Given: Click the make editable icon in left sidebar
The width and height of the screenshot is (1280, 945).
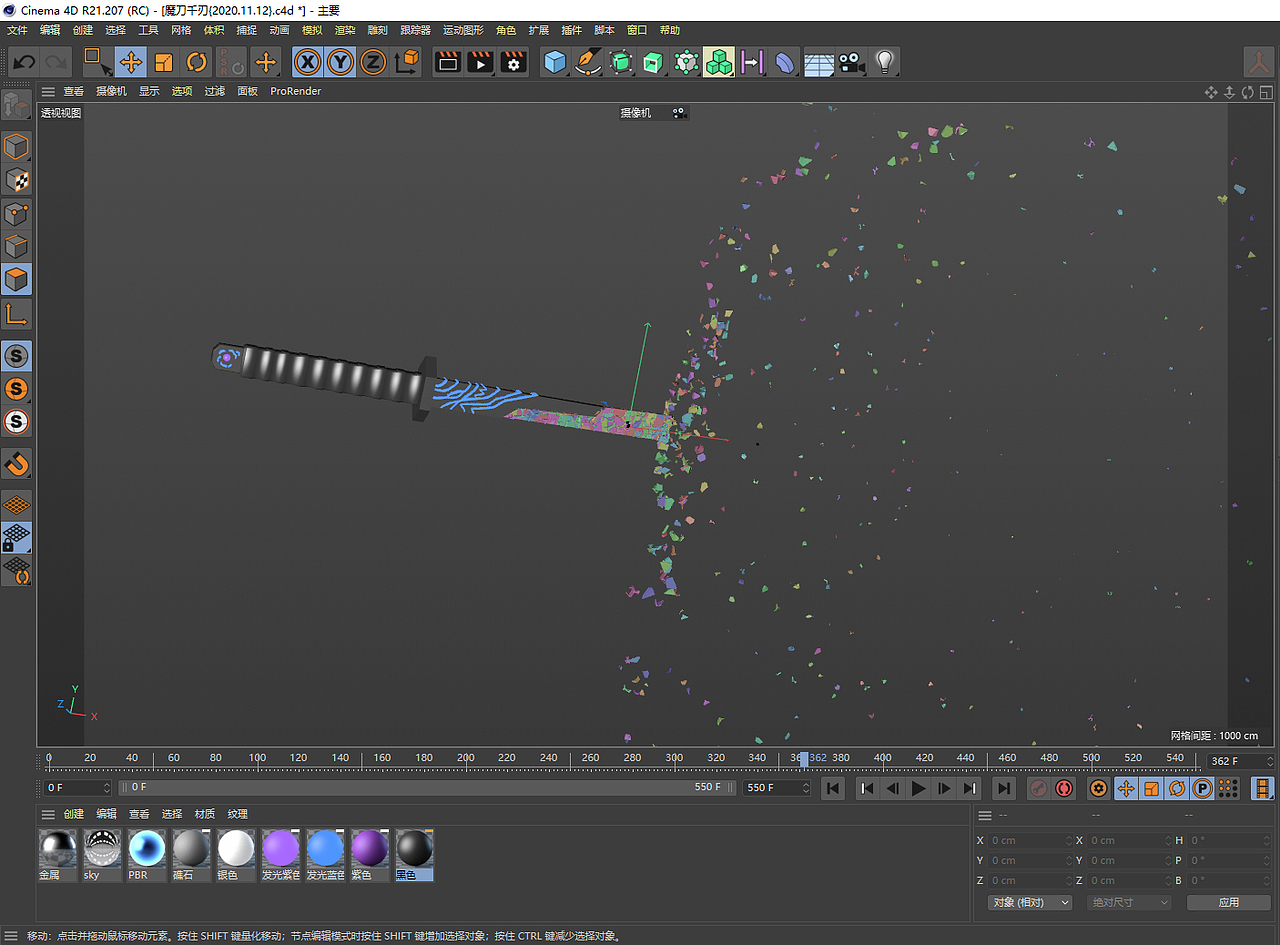Looking at the screenshot, I should 17,105.
